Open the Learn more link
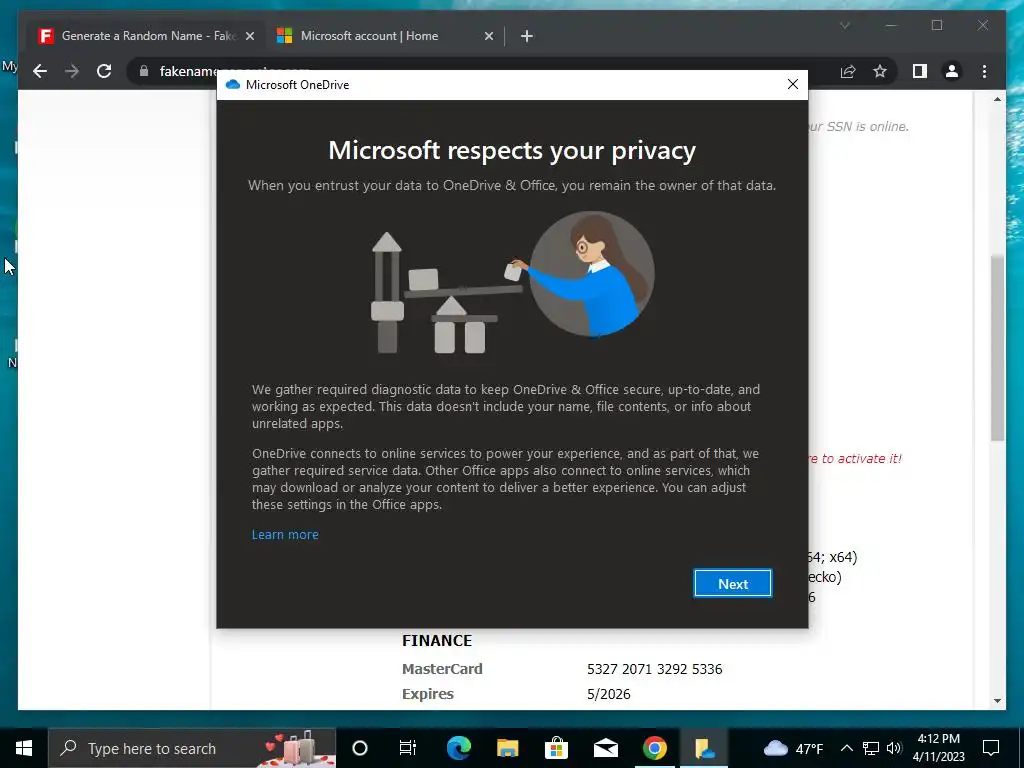 pos(285,534)
